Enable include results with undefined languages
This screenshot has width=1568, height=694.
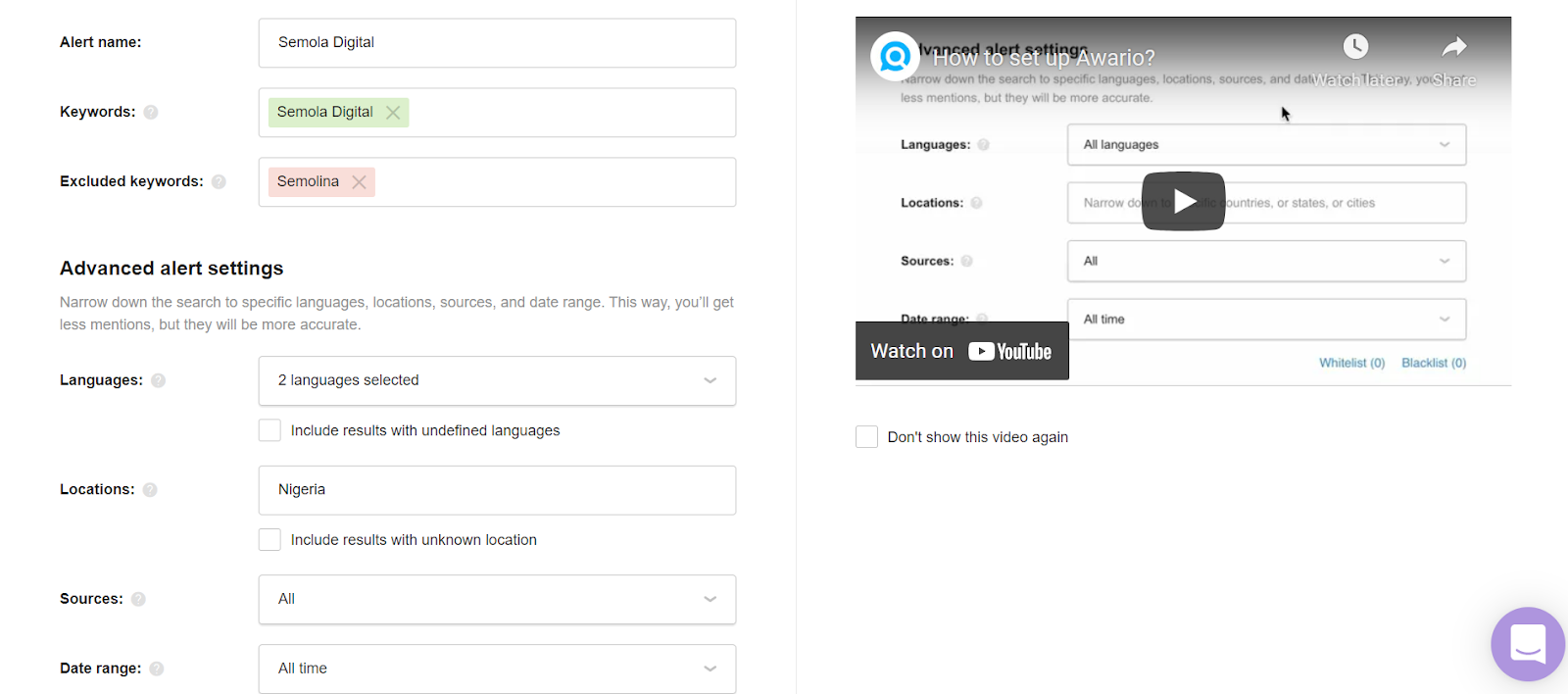[269, 430]
